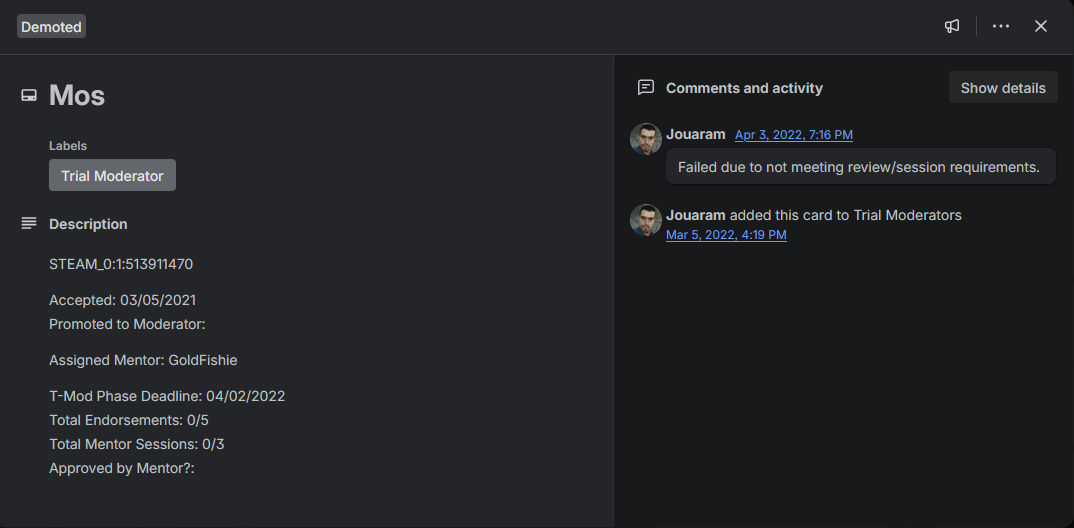Click the card title Mos to edit
This screenshot has width=1074, height=528.
[77, 96]
